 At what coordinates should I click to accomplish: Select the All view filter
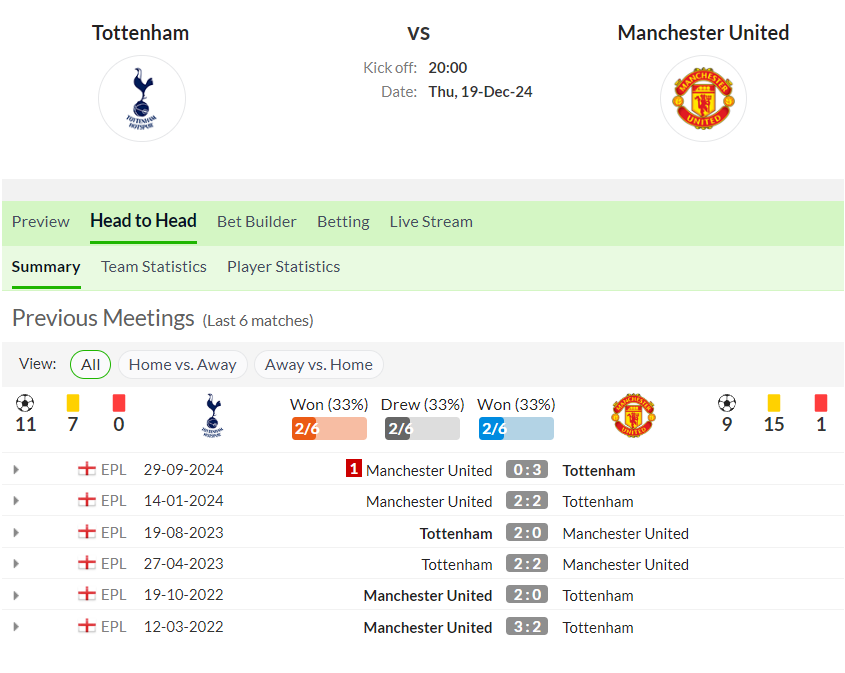coord(91,365)
